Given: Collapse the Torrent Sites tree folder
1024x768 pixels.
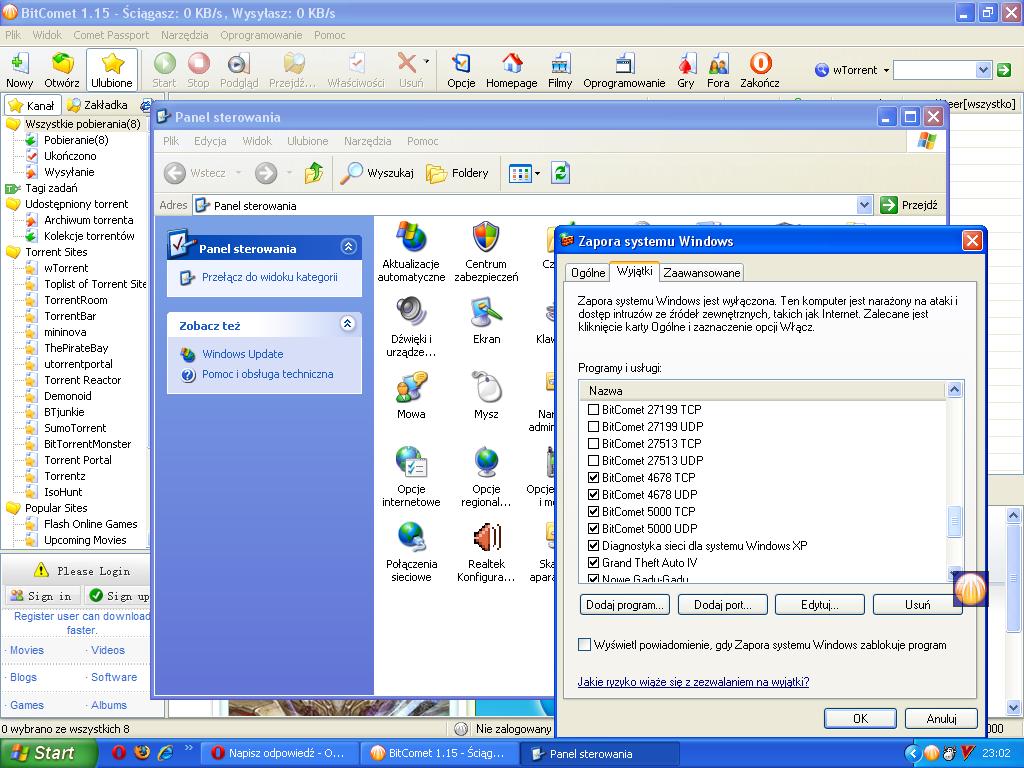Looking at the screenshot, I should [13, 252].
